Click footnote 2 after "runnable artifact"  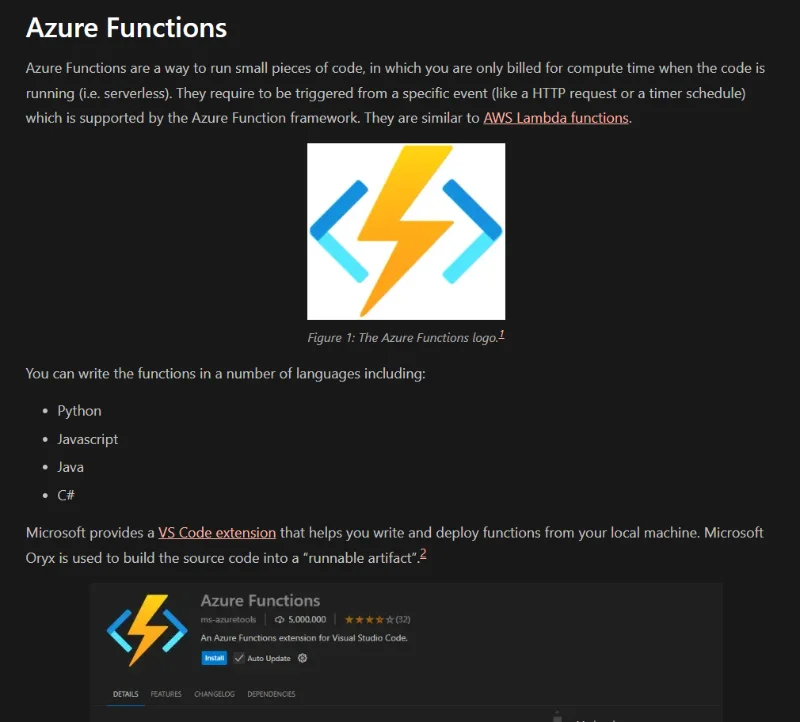coord(423,553)
